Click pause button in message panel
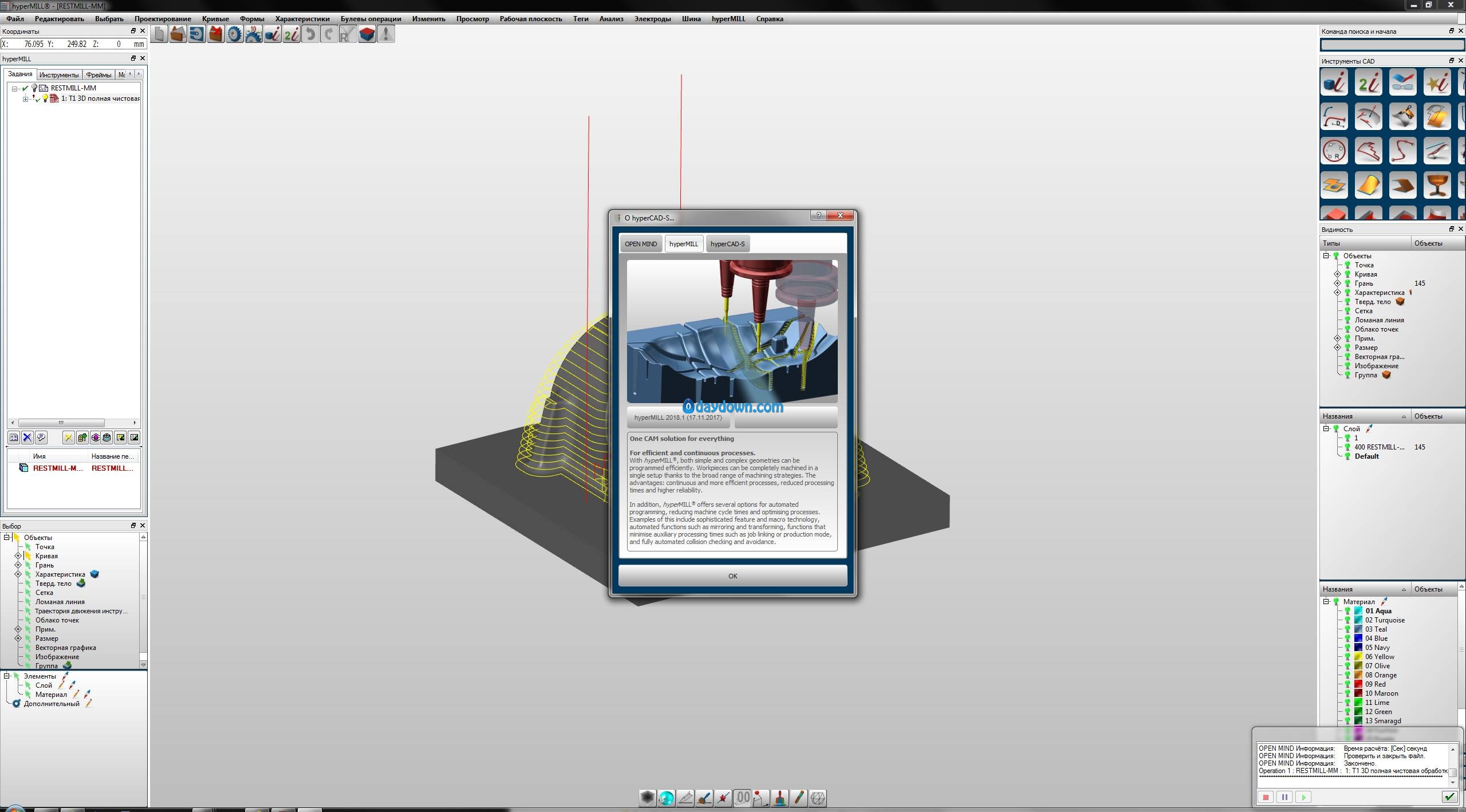Viewport: 1466px width, 812px height. click(1284, 797)
